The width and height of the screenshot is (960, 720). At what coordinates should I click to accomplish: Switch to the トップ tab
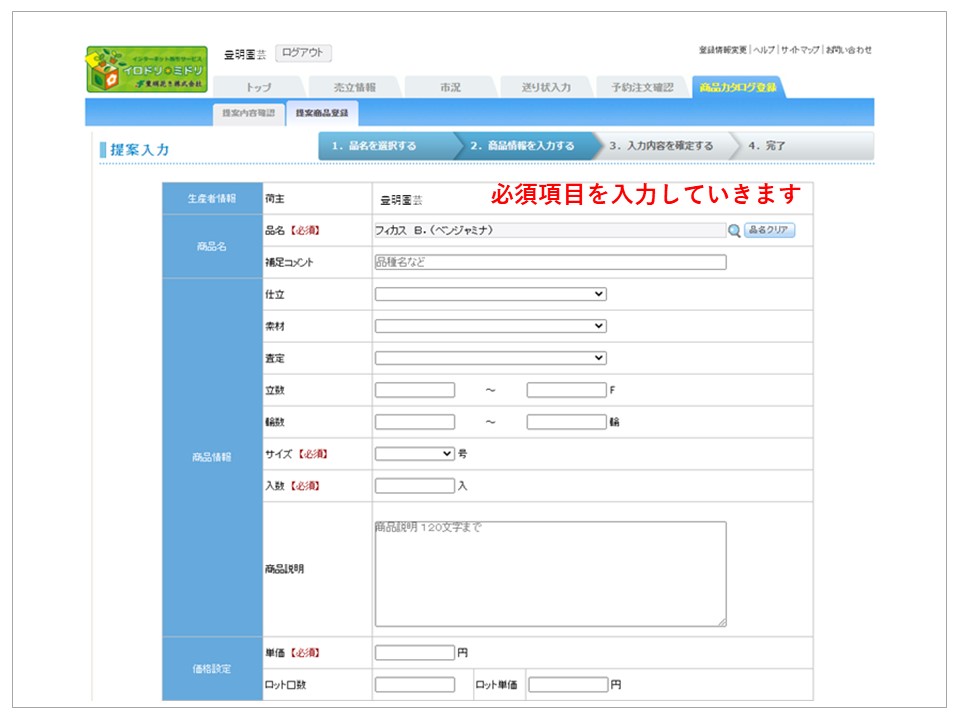[x=258, y=88]
